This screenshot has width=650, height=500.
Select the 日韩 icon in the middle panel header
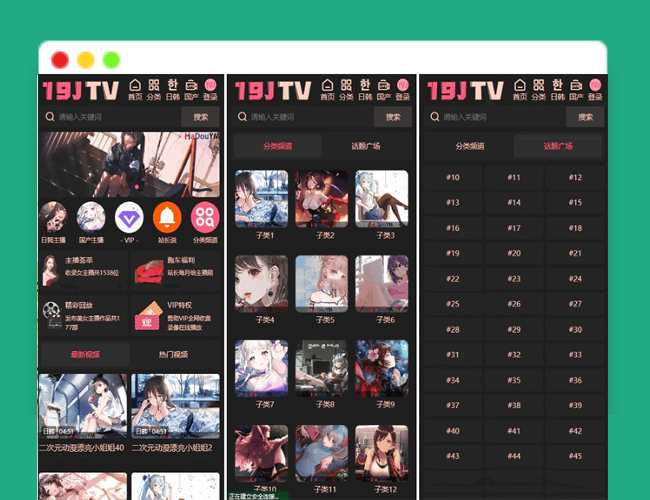pos(365,90)
